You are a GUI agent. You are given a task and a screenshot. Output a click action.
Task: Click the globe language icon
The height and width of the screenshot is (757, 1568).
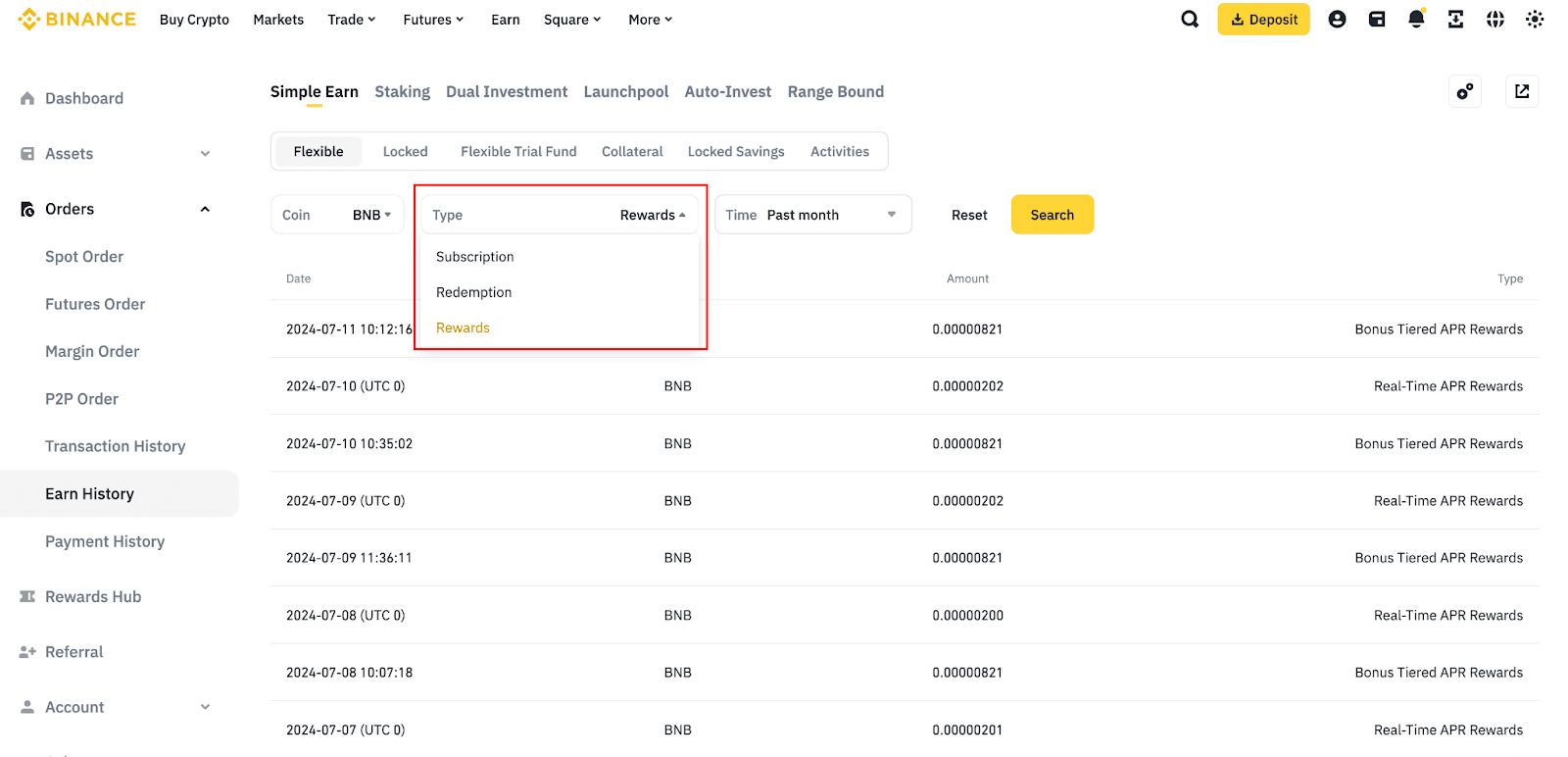point(1494,20)
